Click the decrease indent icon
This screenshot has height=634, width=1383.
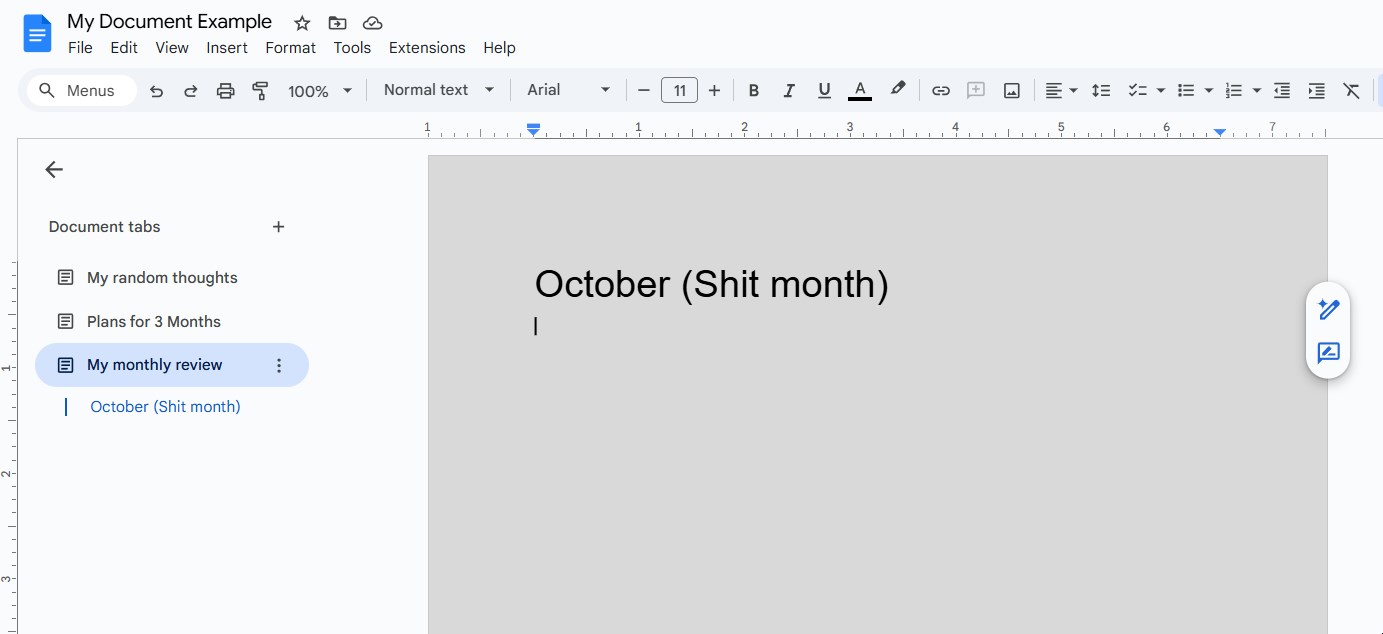tap(1282, 91)
